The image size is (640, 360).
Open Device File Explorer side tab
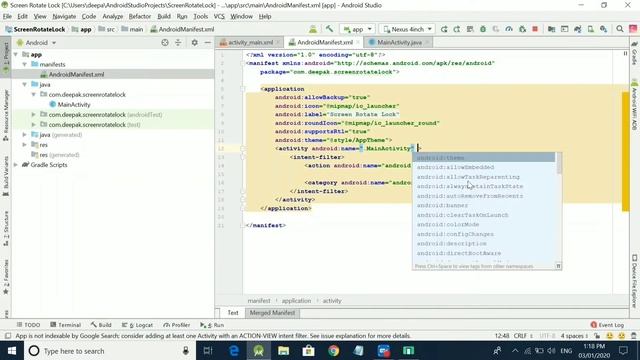click(634, 282)
